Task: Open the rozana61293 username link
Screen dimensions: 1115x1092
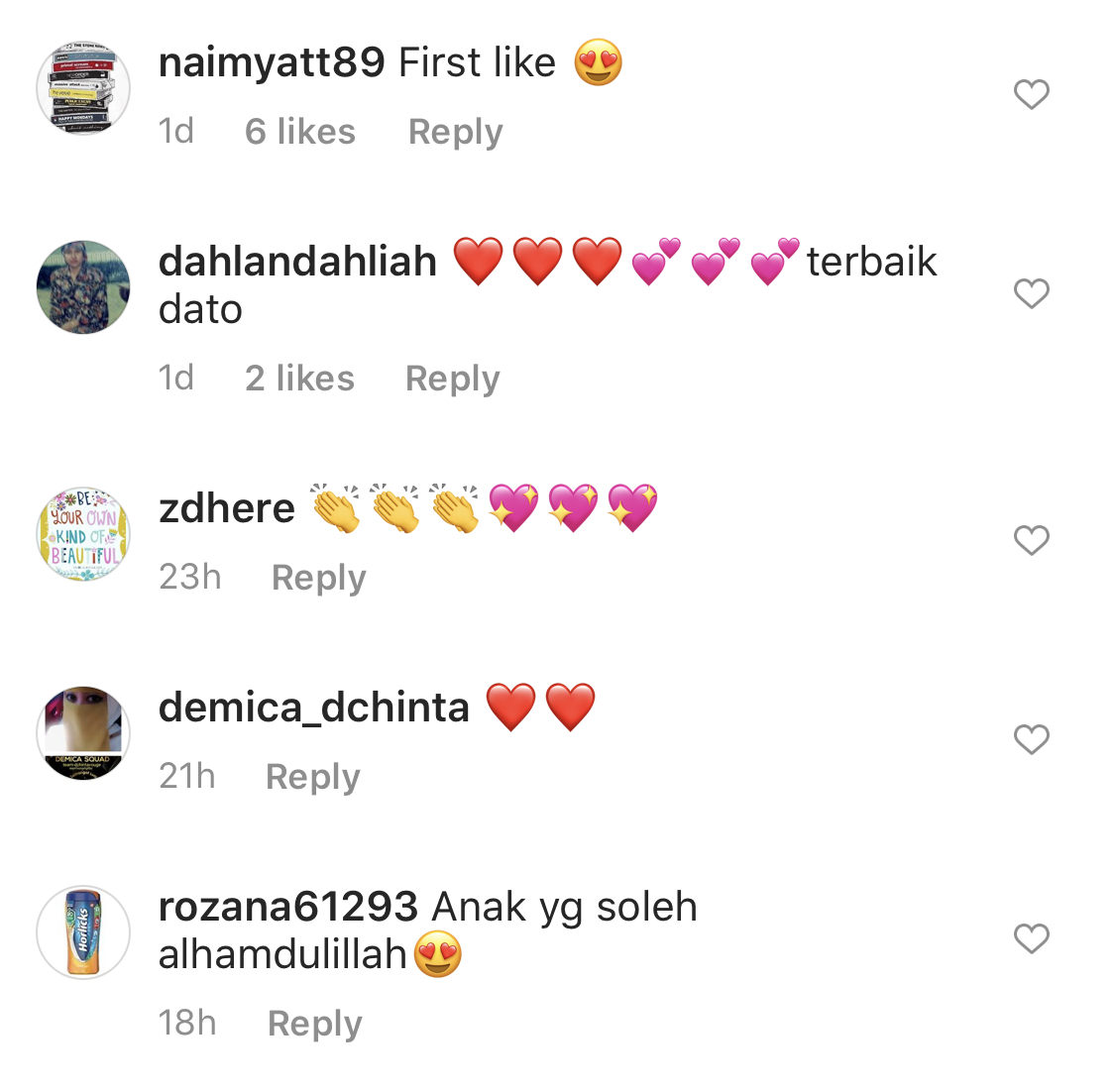Action: click(x=288, y=907)
